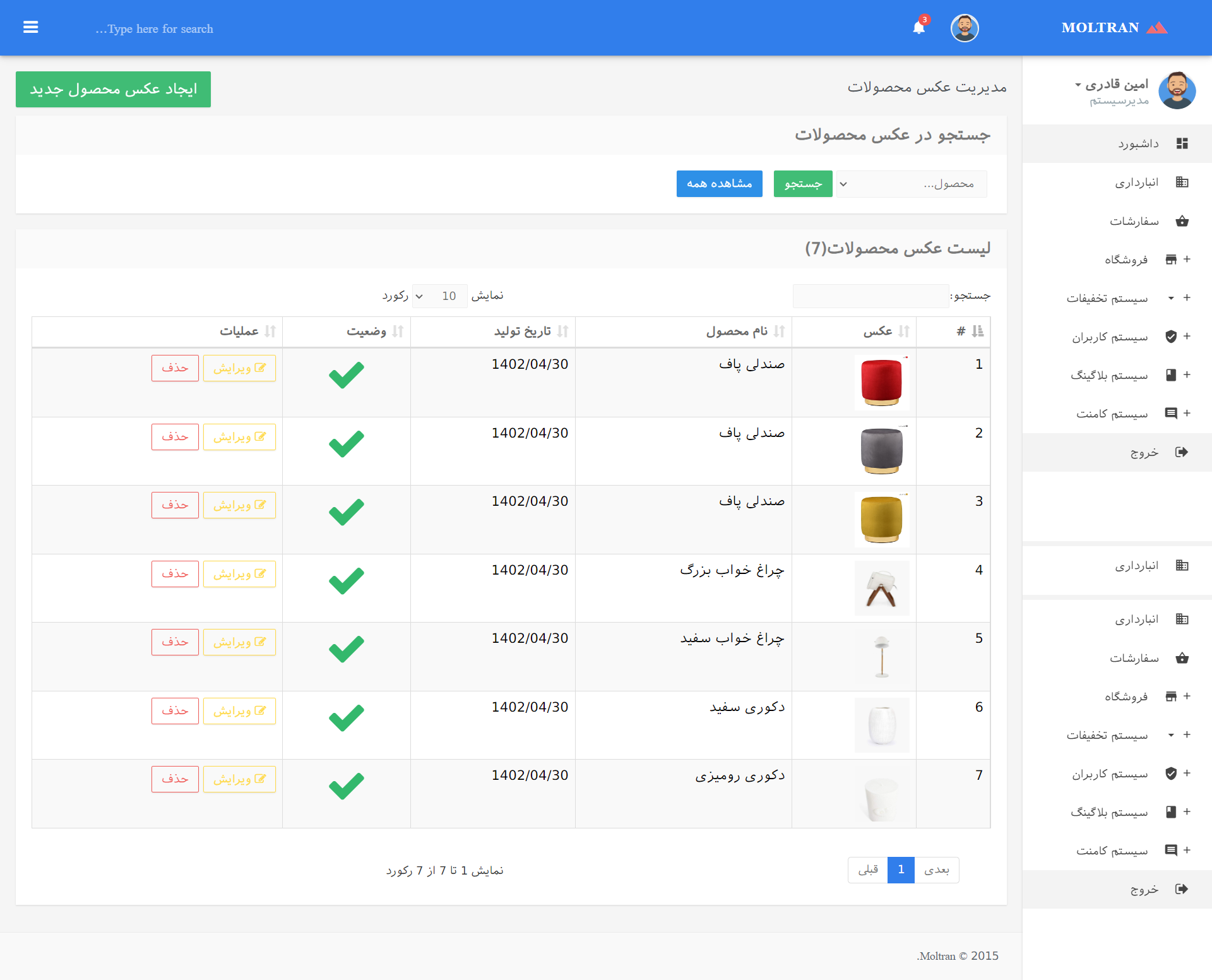Click the orders basket icon in sidebar
Screen dimensions: 1212x980
(1182, 221)
